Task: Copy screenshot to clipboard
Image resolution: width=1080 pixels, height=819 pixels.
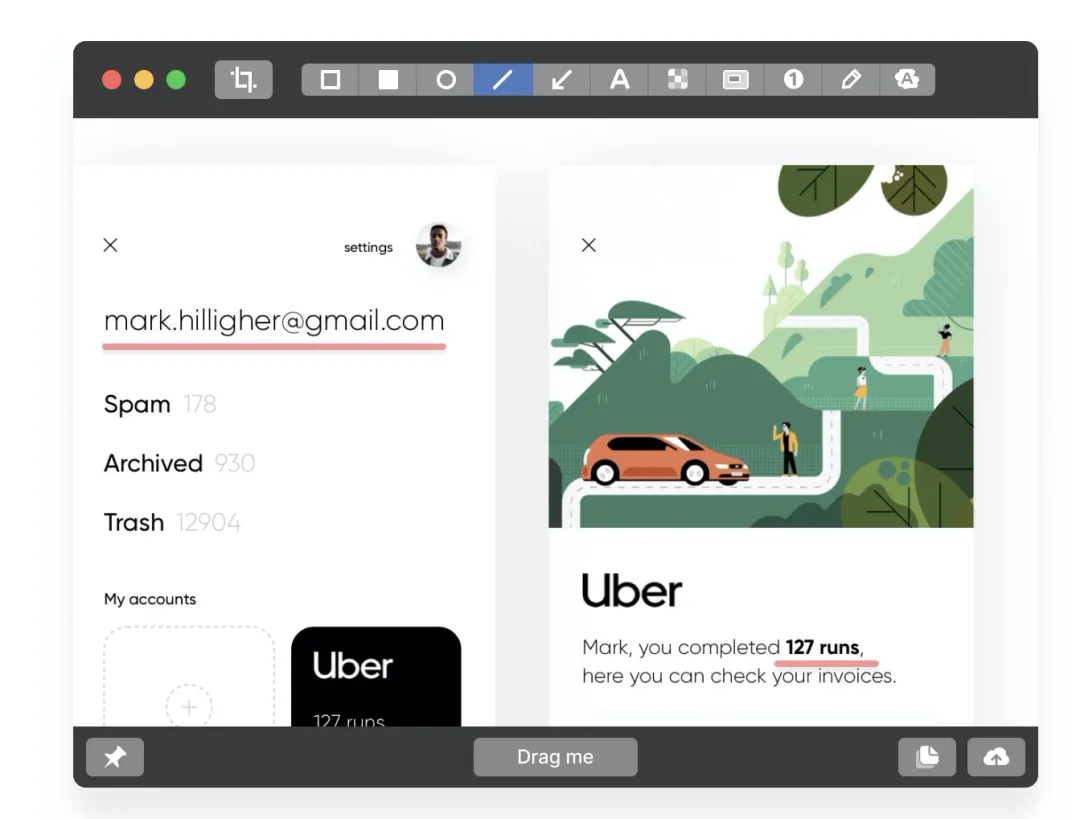Action: click(x=927, y=757)
